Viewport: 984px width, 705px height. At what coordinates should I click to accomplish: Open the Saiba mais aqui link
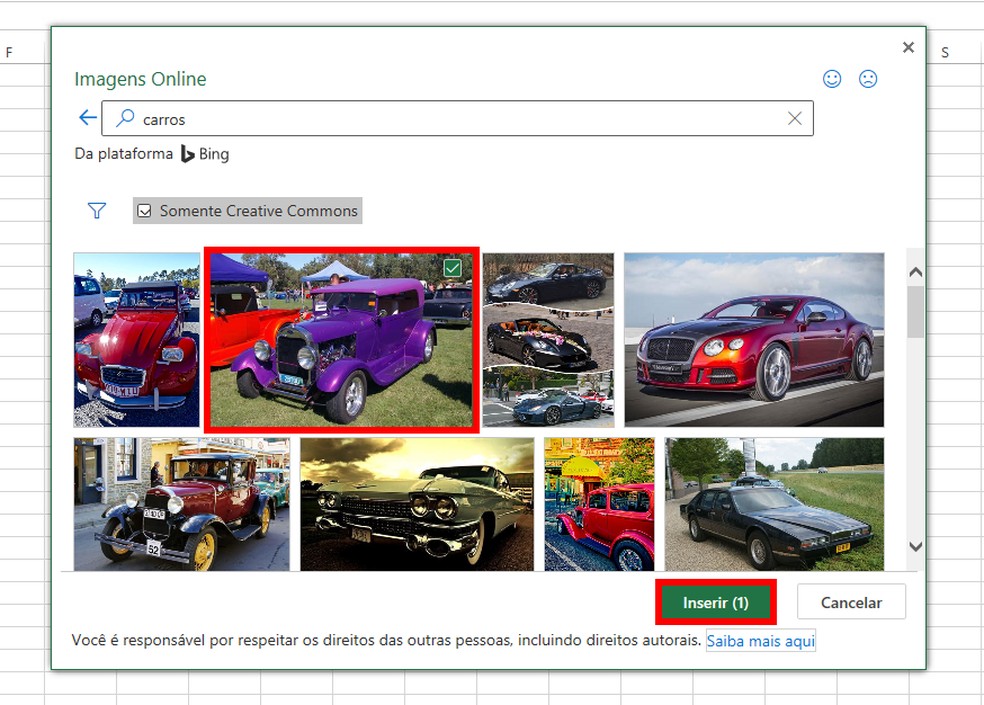click(x=761, y=641)
